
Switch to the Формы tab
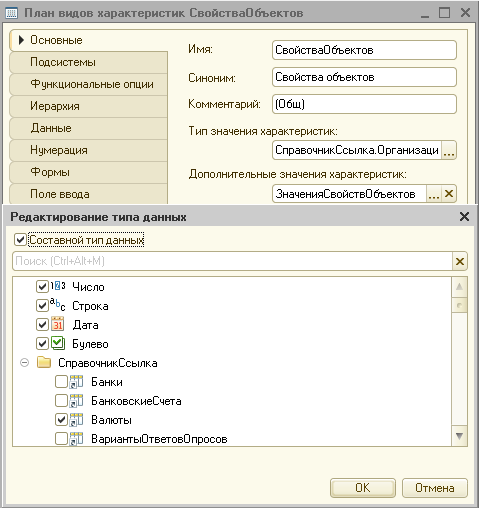click(x=88, y=172)
